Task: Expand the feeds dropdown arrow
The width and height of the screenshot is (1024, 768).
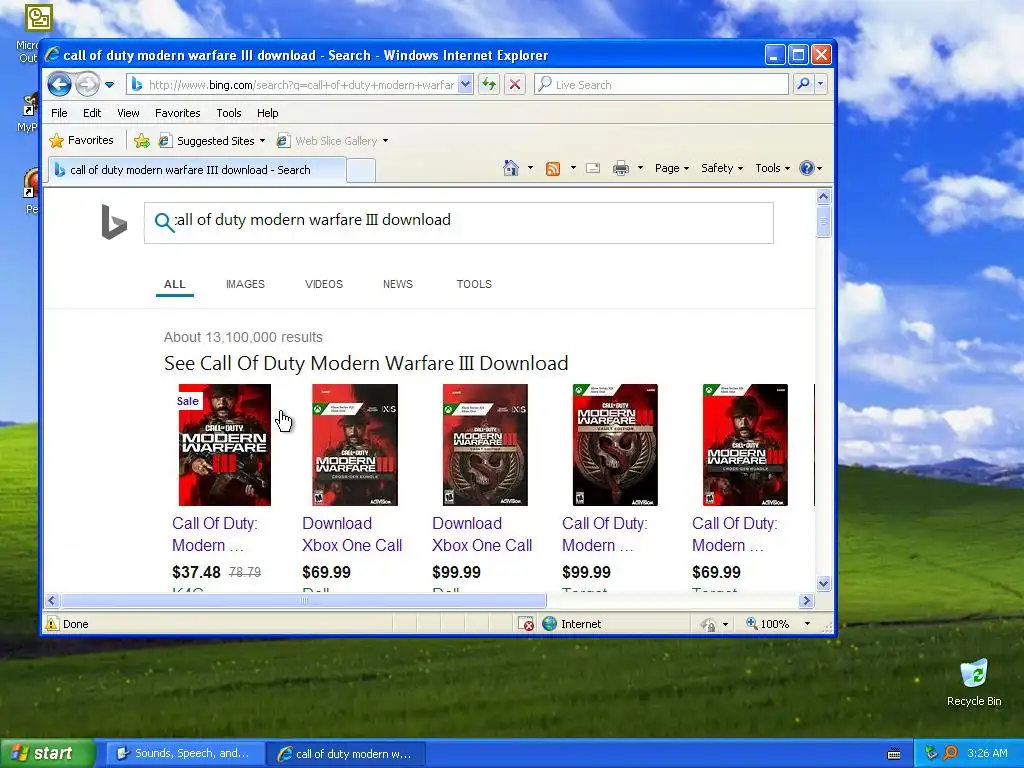Action: (573, 168)
